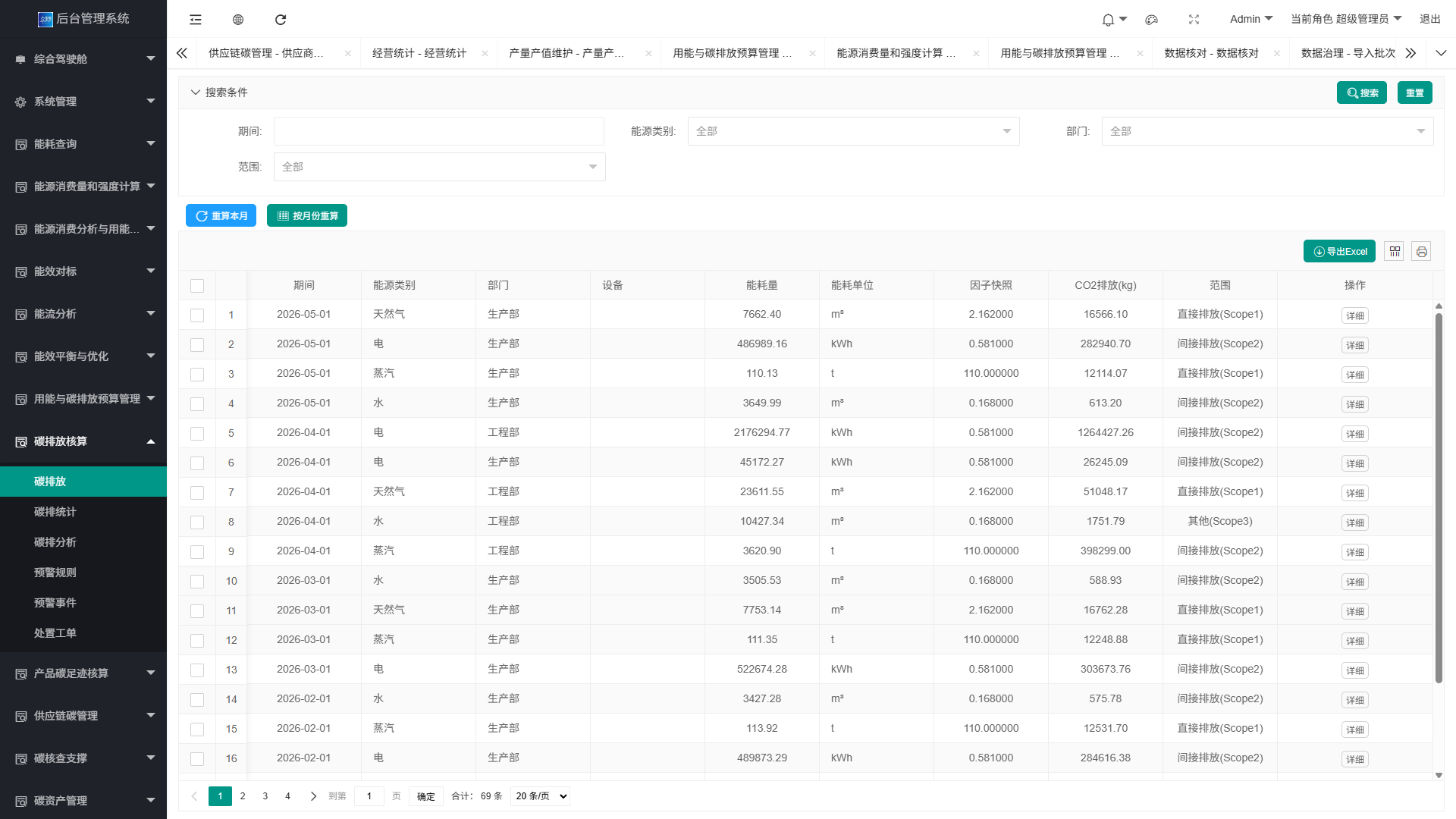Click the 碳排放核算 sidebar icon

pos(20,441)
